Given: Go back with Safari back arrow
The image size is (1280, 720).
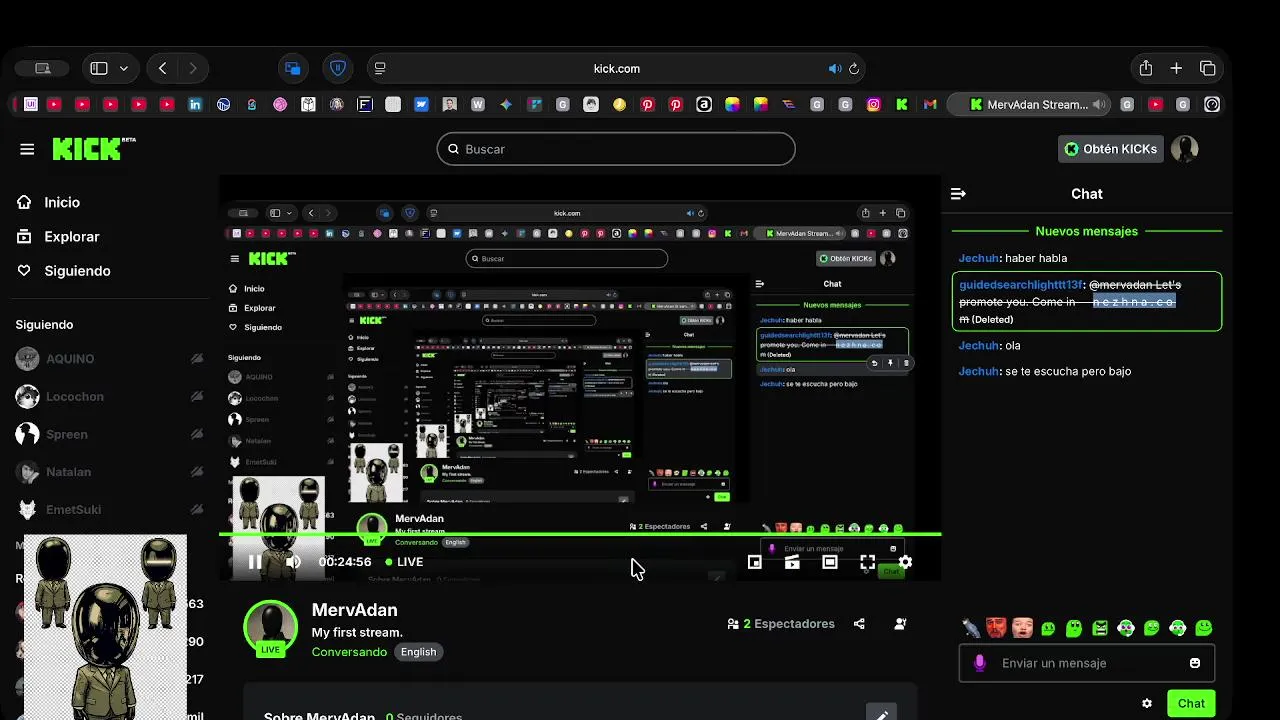Looking at the screenshot, I should pyautogui.click(x=163, y=68).
